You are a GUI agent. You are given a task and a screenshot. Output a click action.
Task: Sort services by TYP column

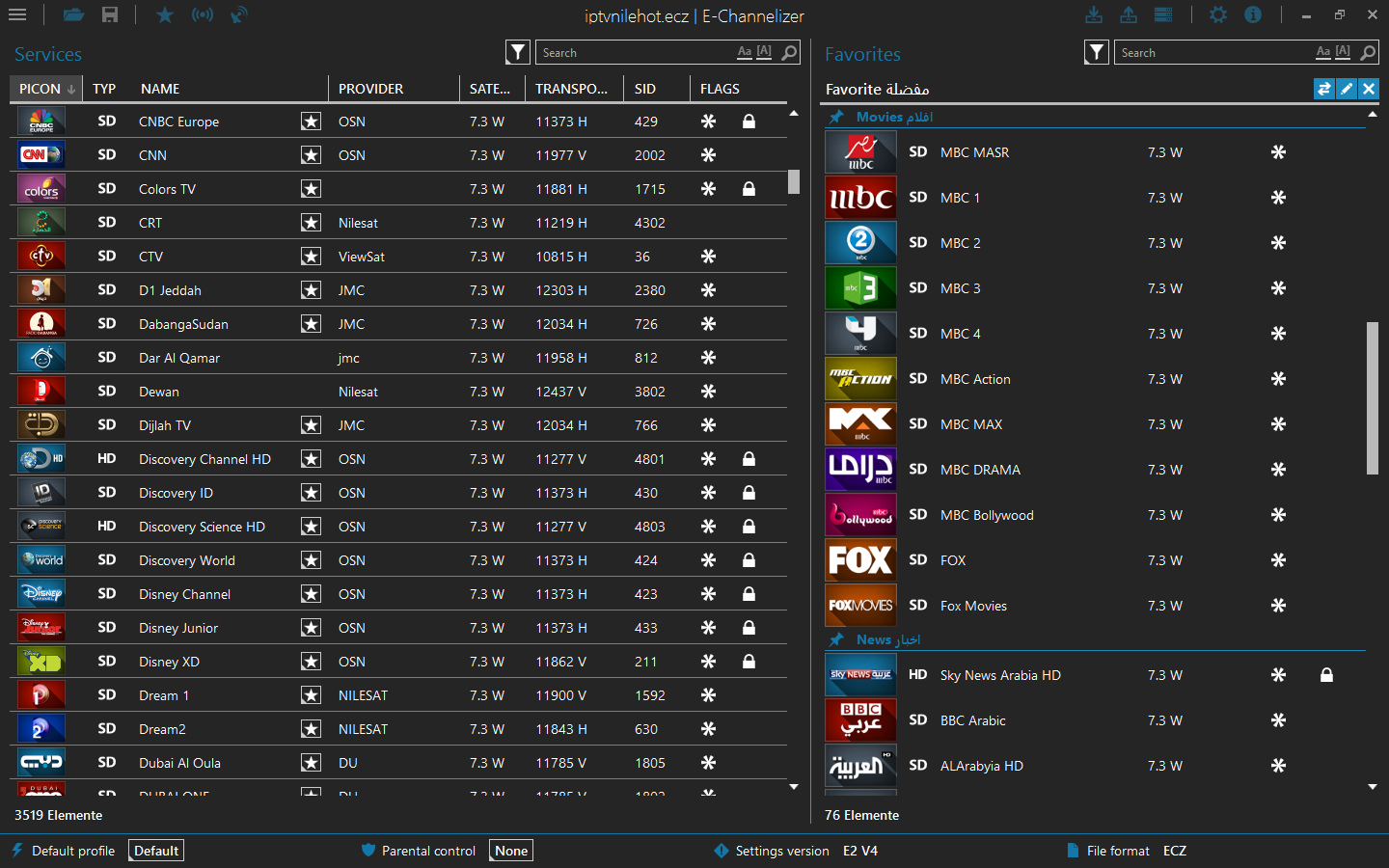104,89
